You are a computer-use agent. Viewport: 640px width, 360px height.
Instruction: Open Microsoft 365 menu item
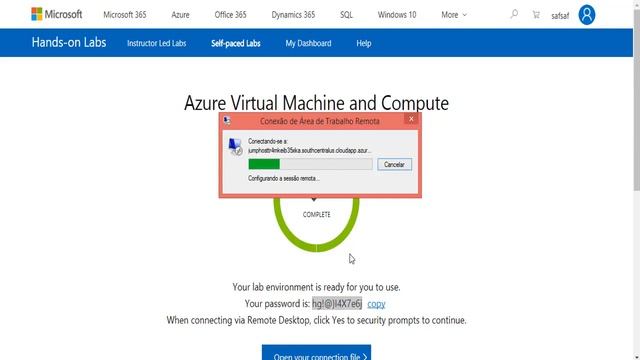(x=124, y=15)
